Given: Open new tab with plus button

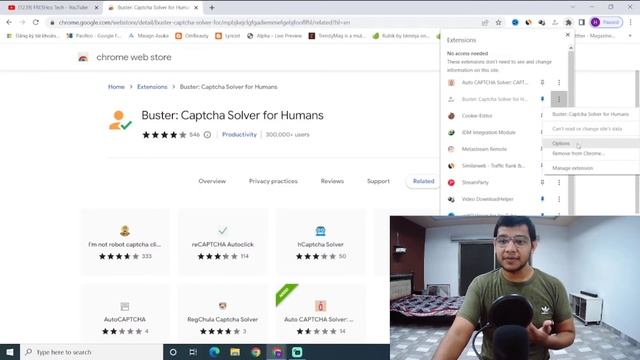Looking at the screenshot, I should pyautogui.click(x=211, y=7).
